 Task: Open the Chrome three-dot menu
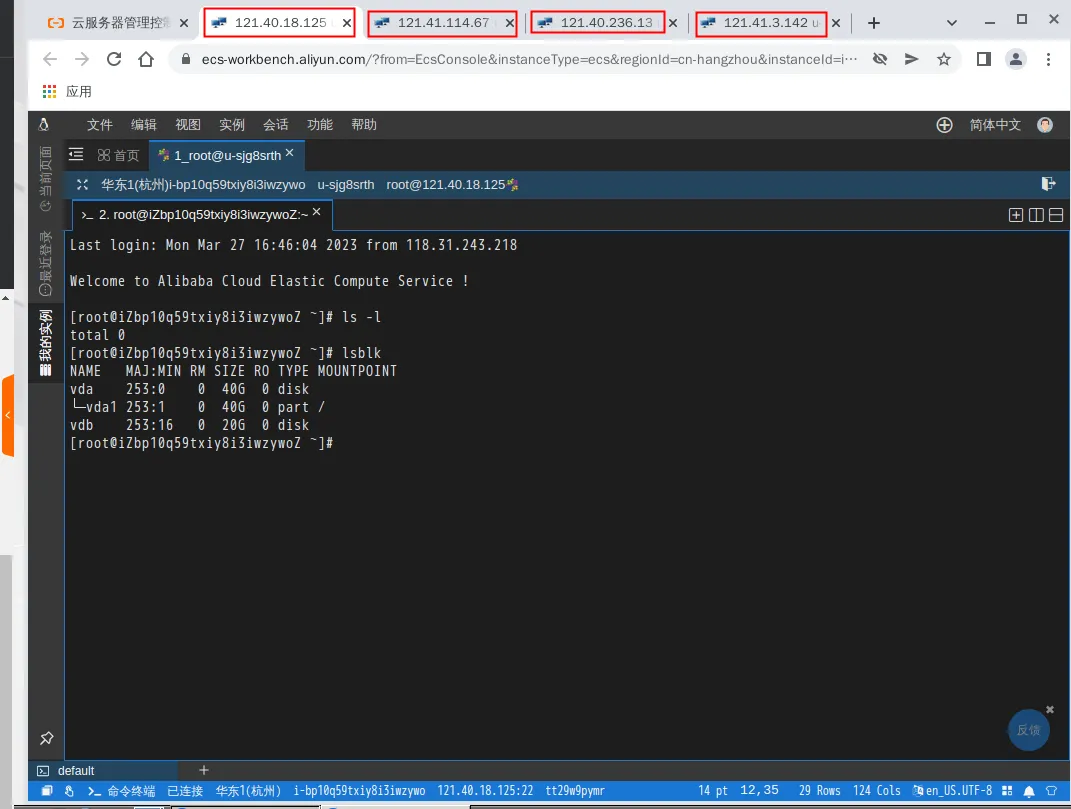(x=1048, y=59)
